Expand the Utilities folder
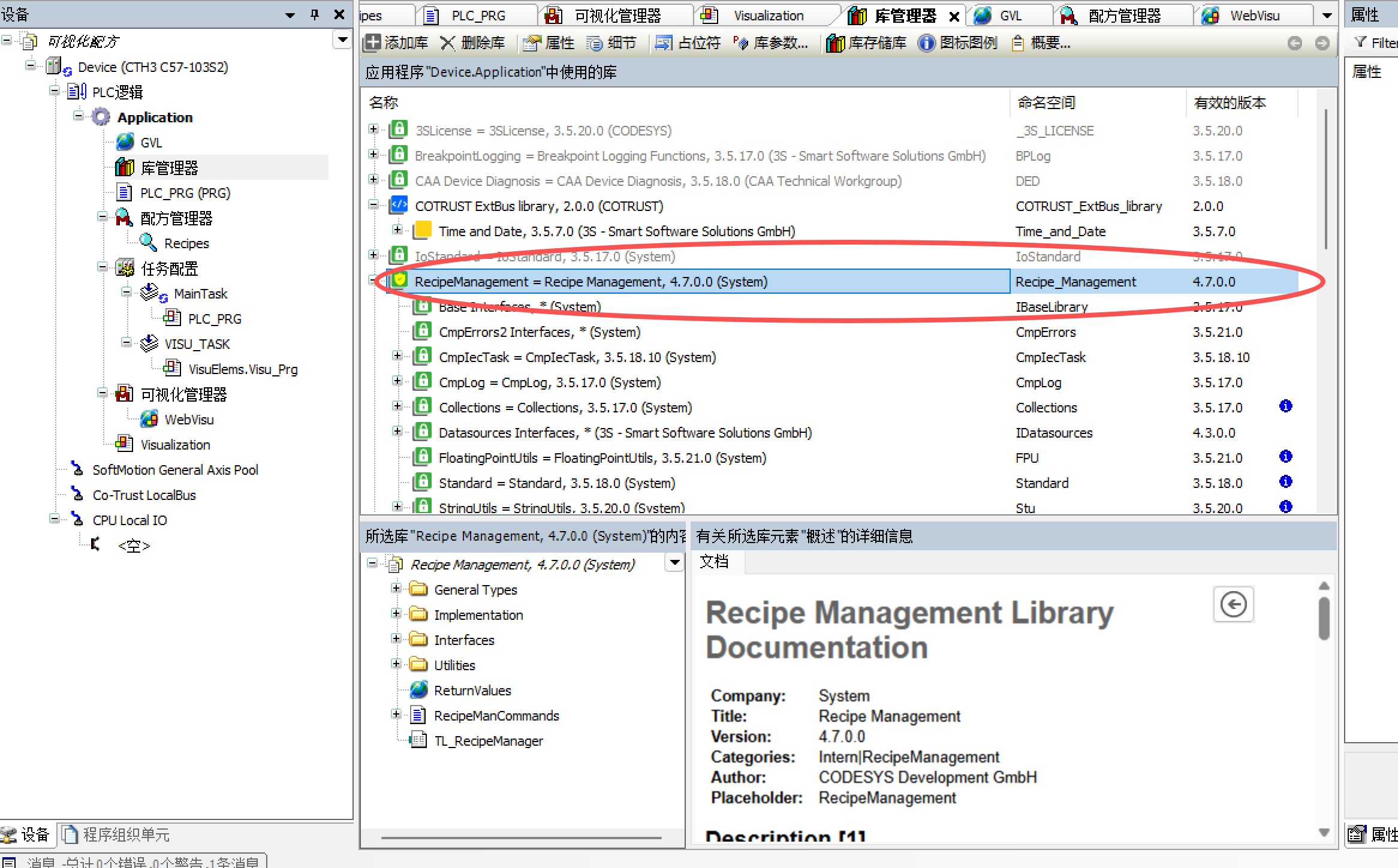 [x=396, y=664]
